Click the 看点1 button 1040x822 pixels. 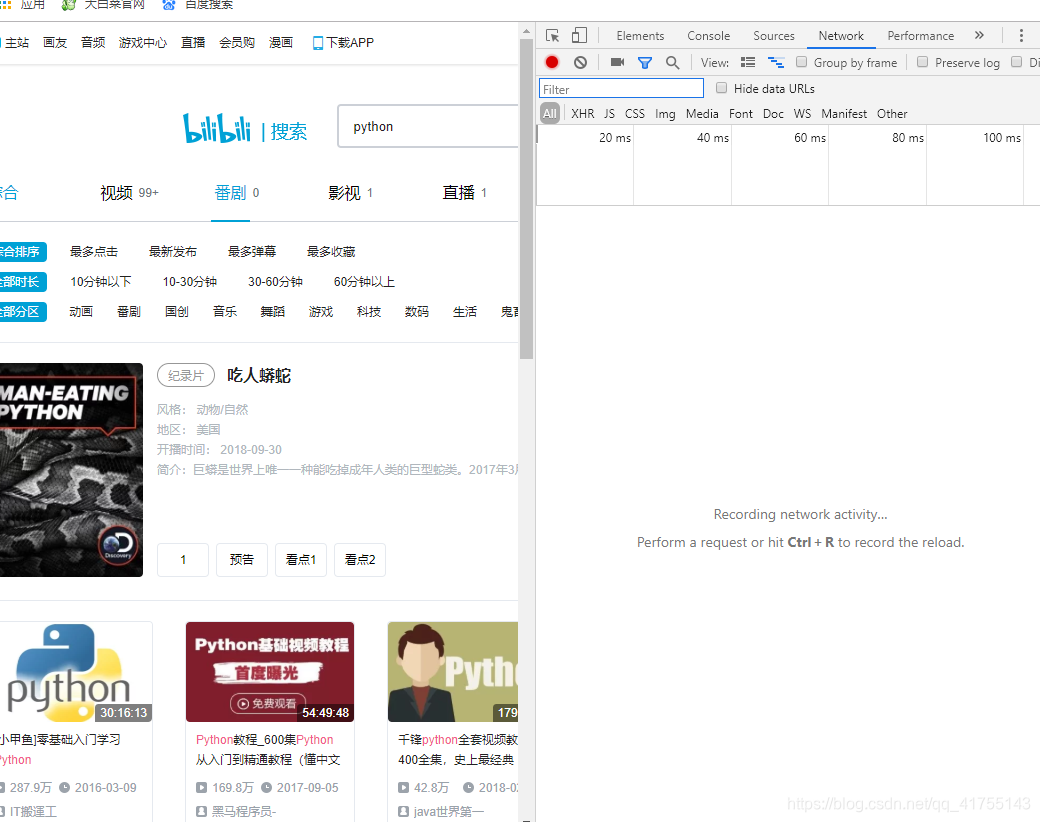(300, 560)
